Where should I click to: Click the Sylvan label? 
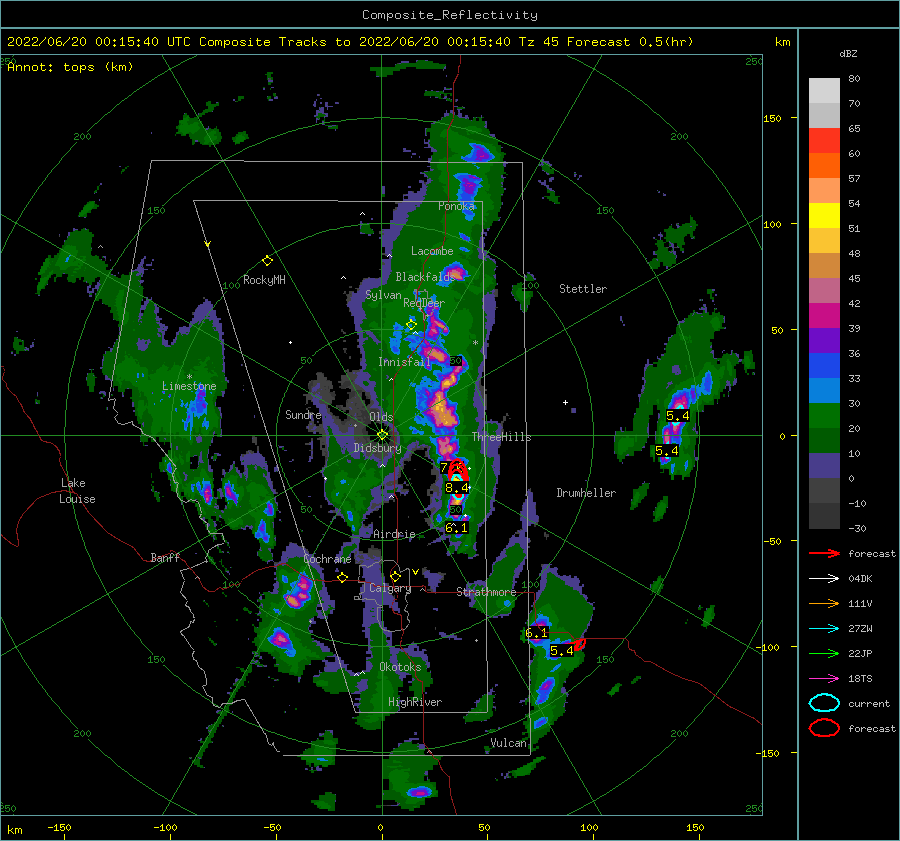tap(383, 295)
